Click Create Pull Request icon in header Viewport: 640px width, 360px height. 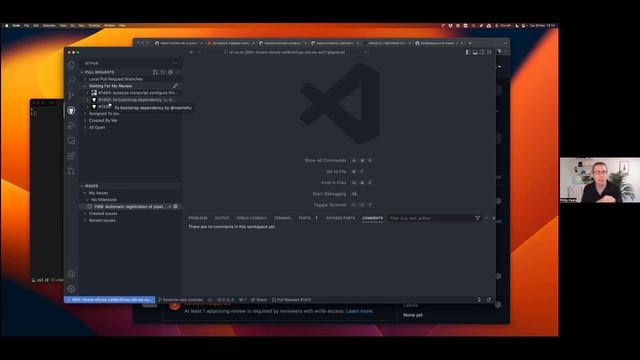click(x=155, y=72)
